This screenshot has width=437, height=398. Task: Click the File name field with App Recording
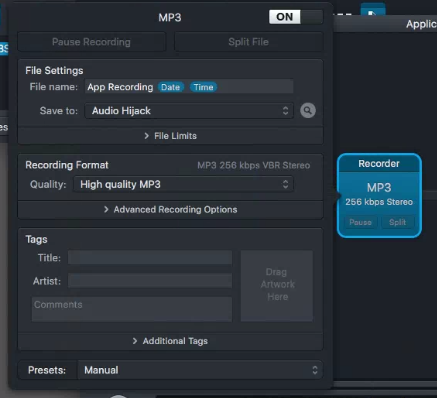[x=189, y=87]
